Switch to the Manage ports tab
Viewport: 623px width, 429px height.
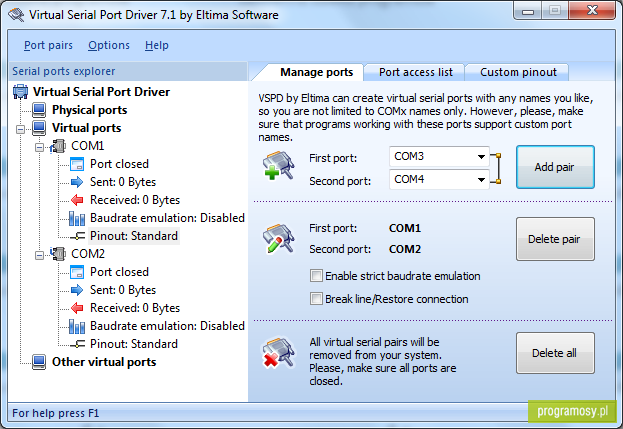pyautogui.click(x=316, y=72)
